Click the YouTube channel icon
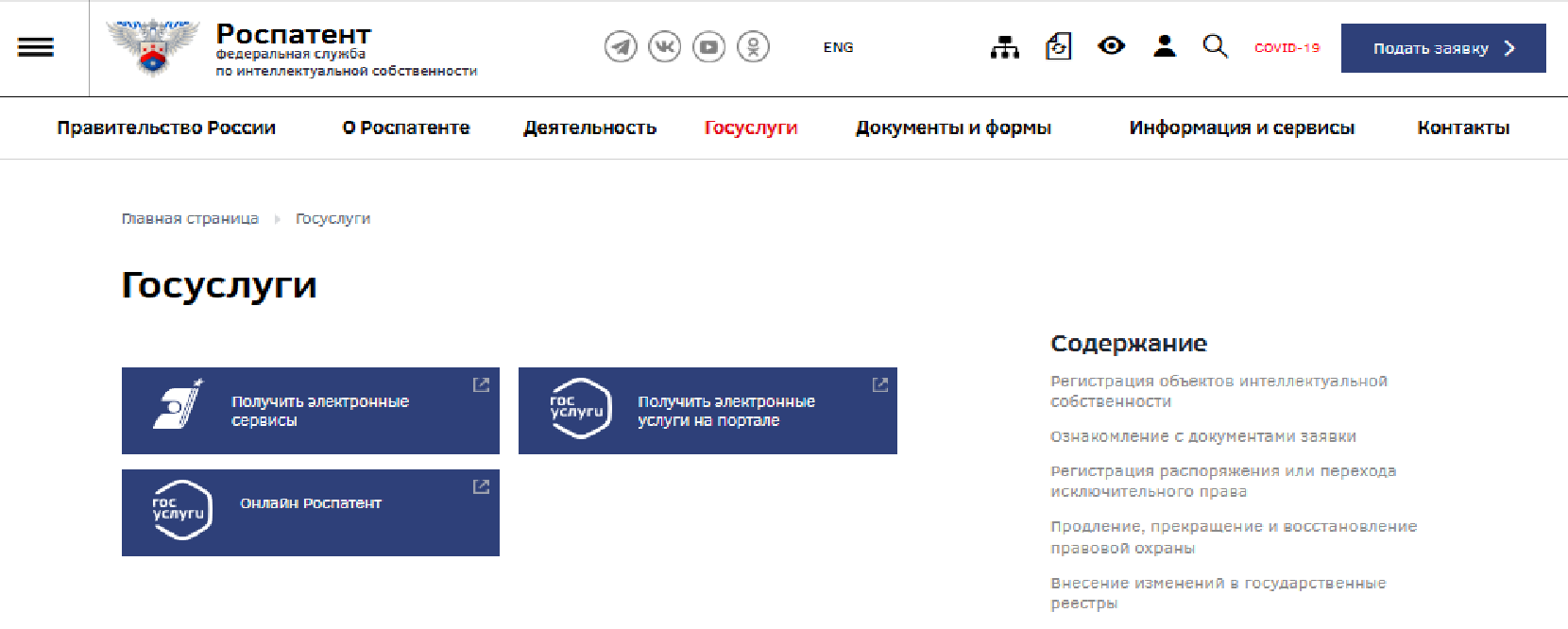The width and height of the screenshot is (1568, 629). (x=708, y=46)
